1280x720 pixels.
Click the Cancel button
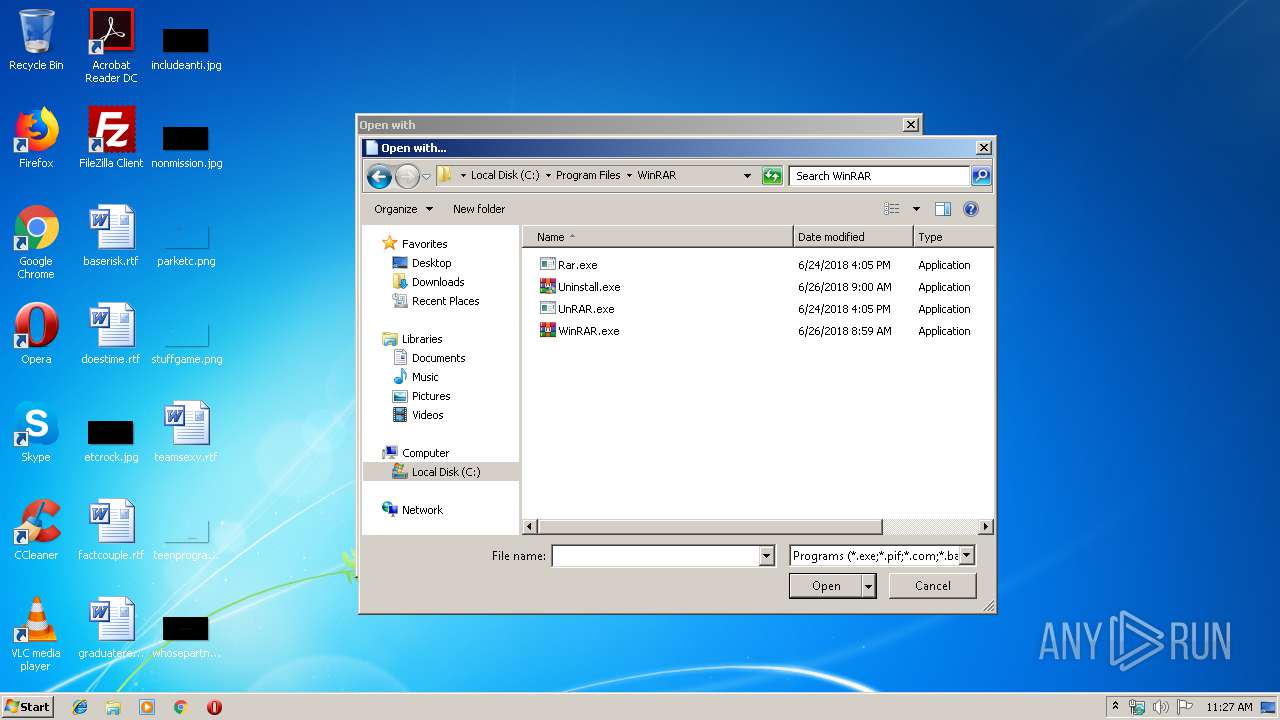[933, 586]
